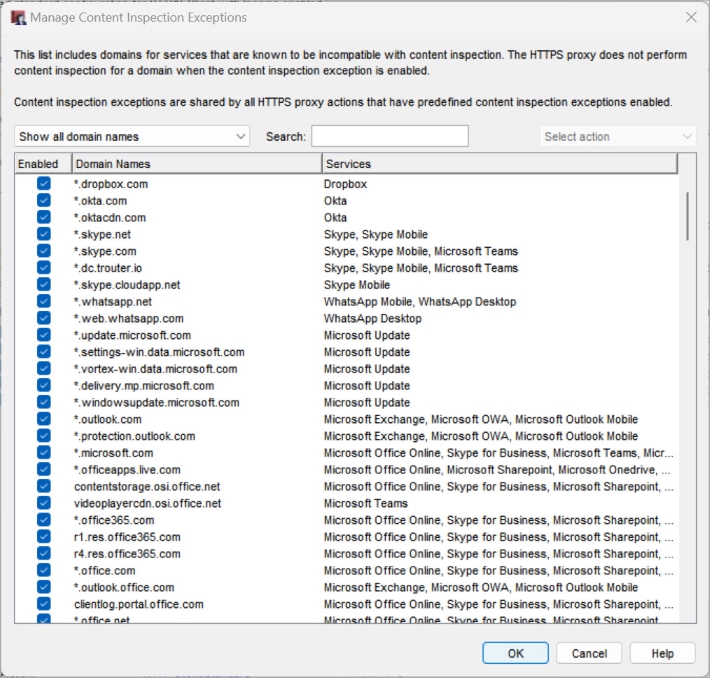
Task: Toggle the *.vortex-win.data.microsoft.com checkbox
Action: click(x=44, y=368)
